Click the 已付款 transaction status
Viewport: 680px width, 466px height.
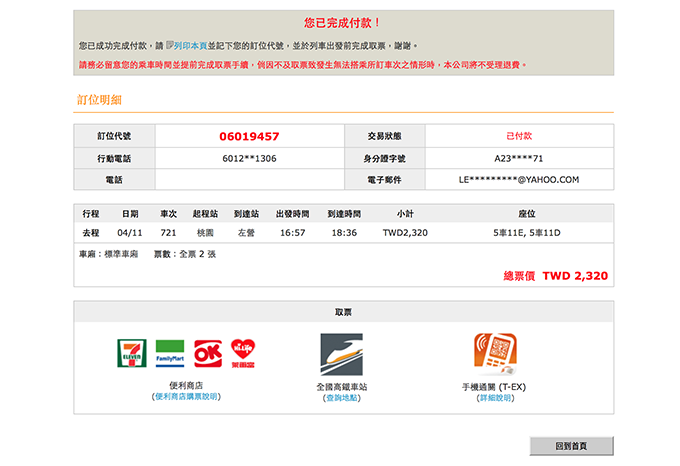pyautogui.click(x=519, y=136)
